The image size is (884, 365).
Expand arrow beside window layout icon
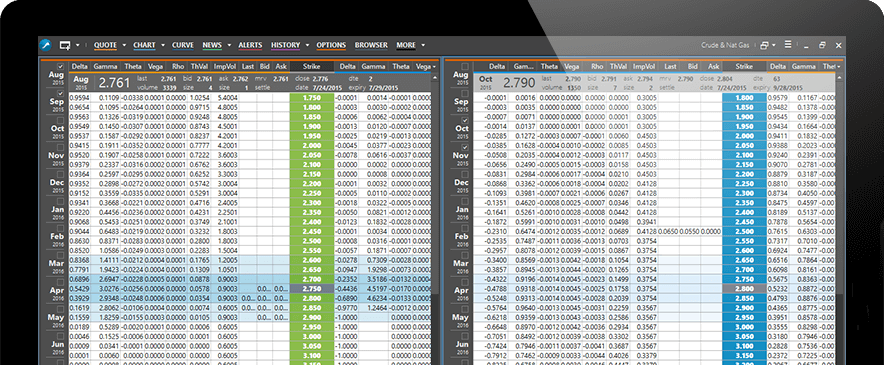pos(774,45)
